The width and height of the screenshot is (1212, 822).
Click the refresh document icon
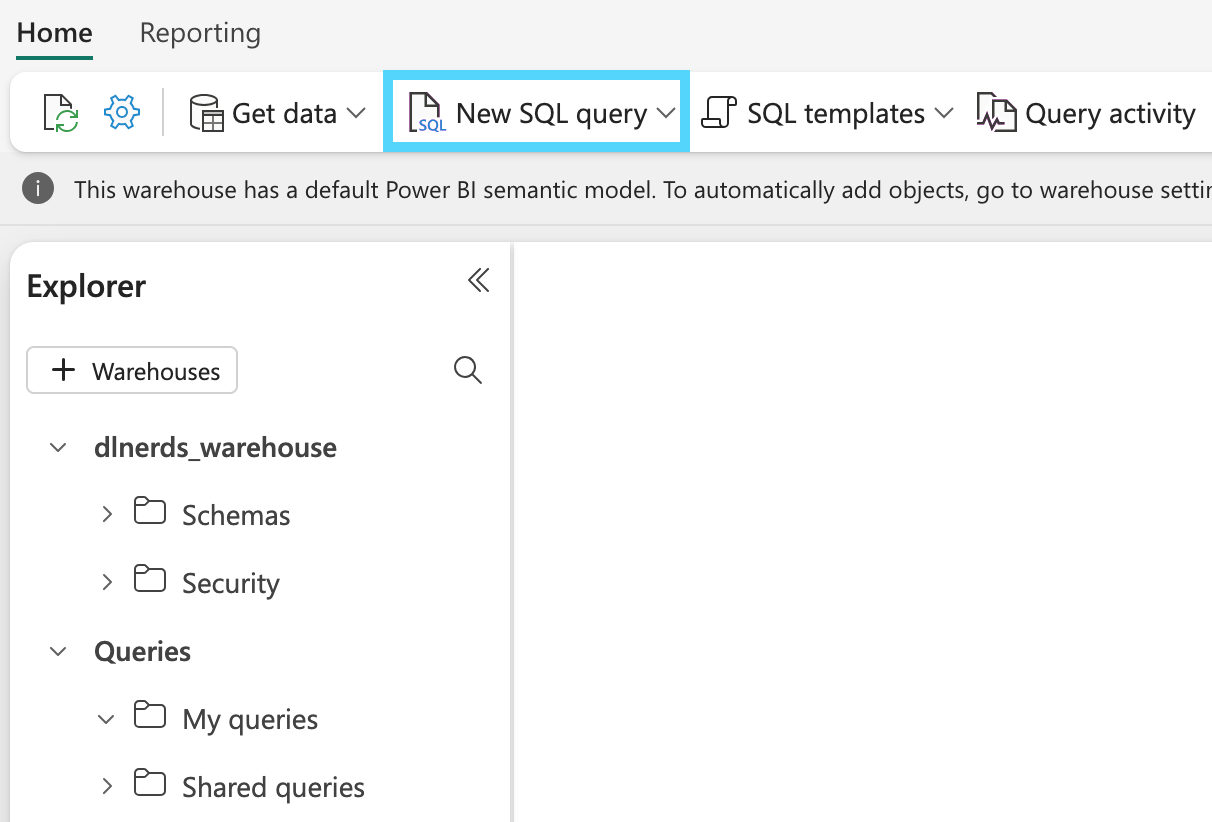click(60, 113)
